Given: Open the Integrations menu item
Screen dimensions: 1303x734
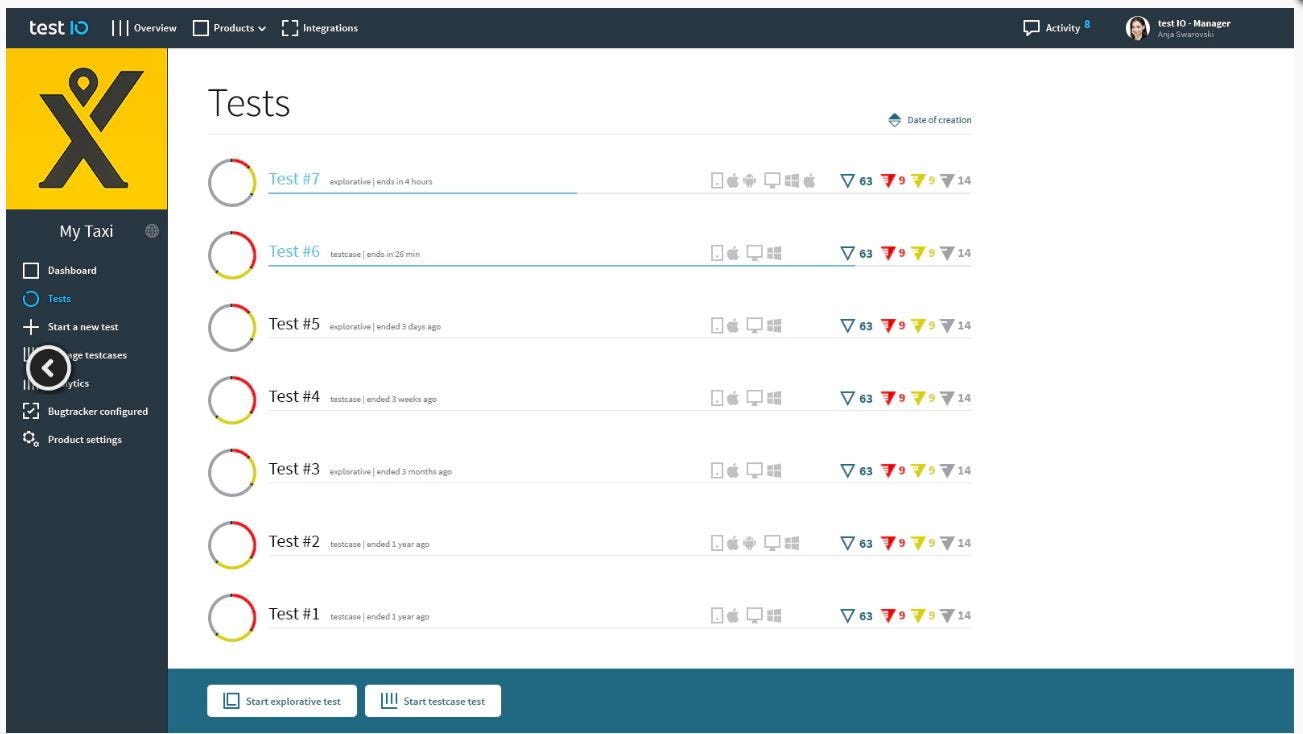Looking at the screenshot, I should click(328, 28).
